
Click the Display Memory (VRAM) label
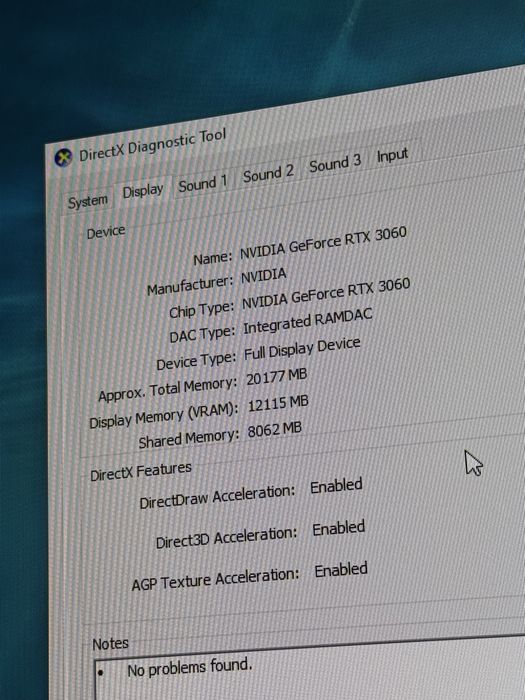(163, 416)
